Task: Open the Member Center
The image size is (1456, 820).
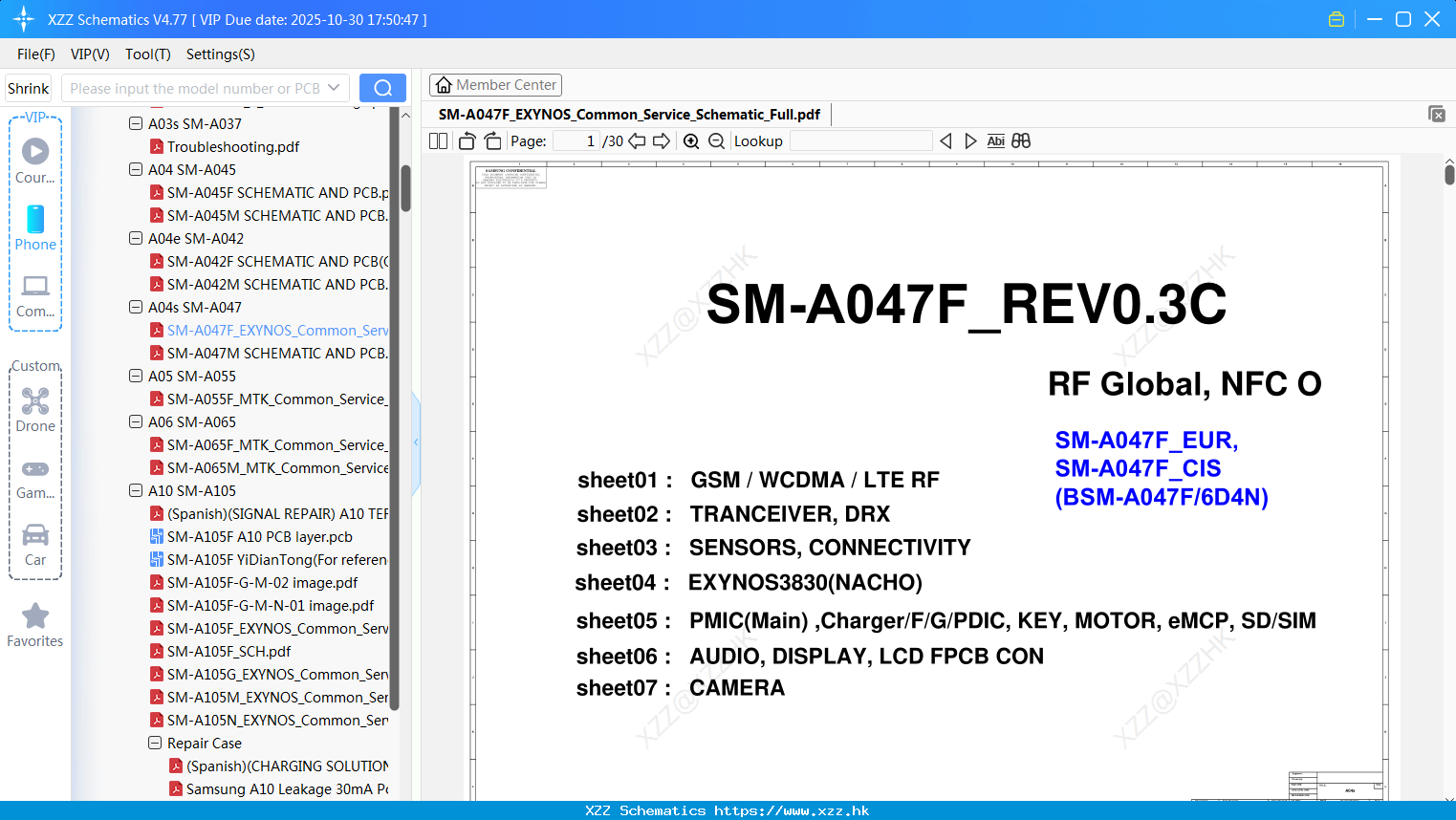Action: point(495,85)
